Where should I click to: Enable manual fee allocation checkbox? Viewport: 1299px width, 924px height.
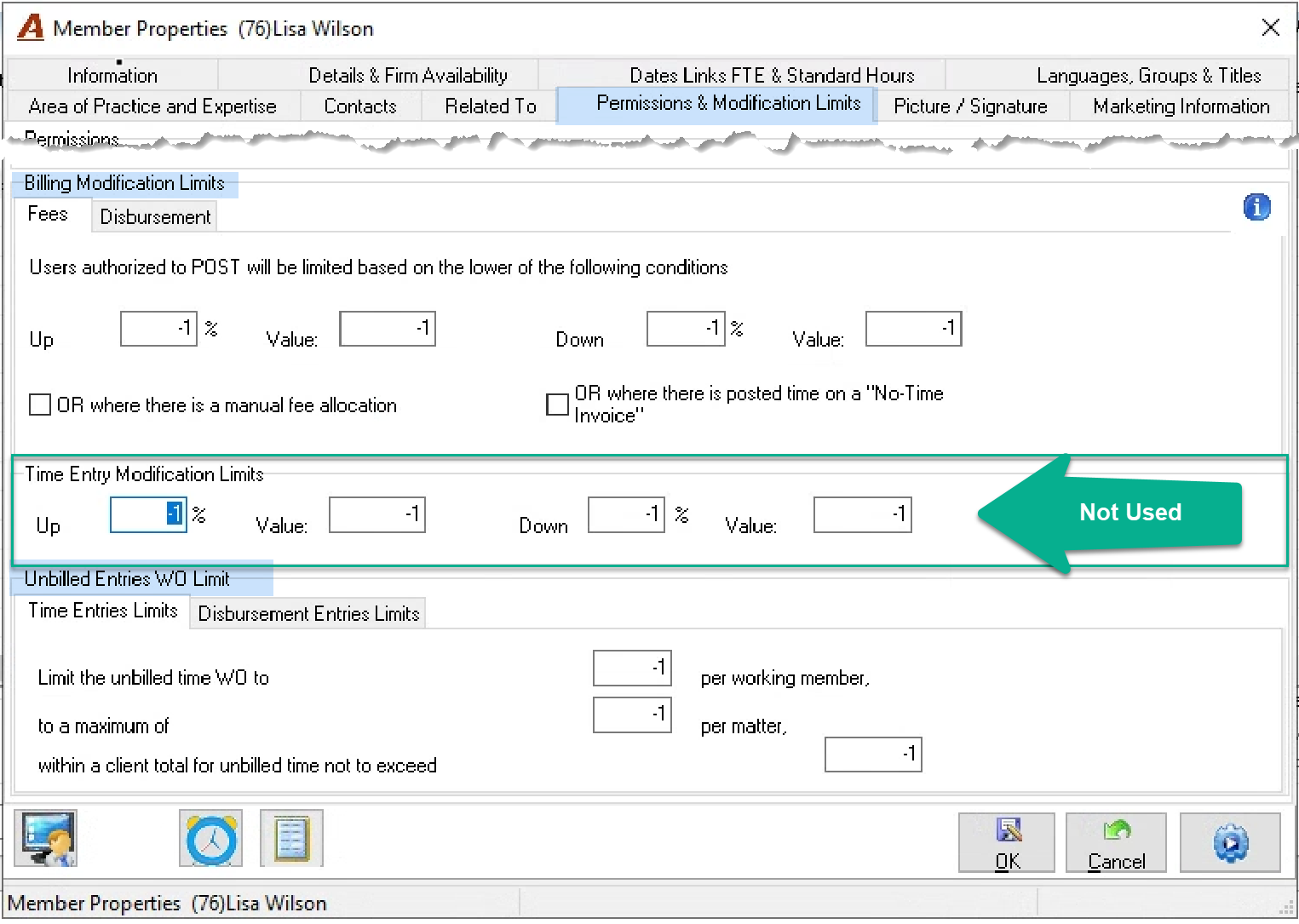[x=40, y=405]
